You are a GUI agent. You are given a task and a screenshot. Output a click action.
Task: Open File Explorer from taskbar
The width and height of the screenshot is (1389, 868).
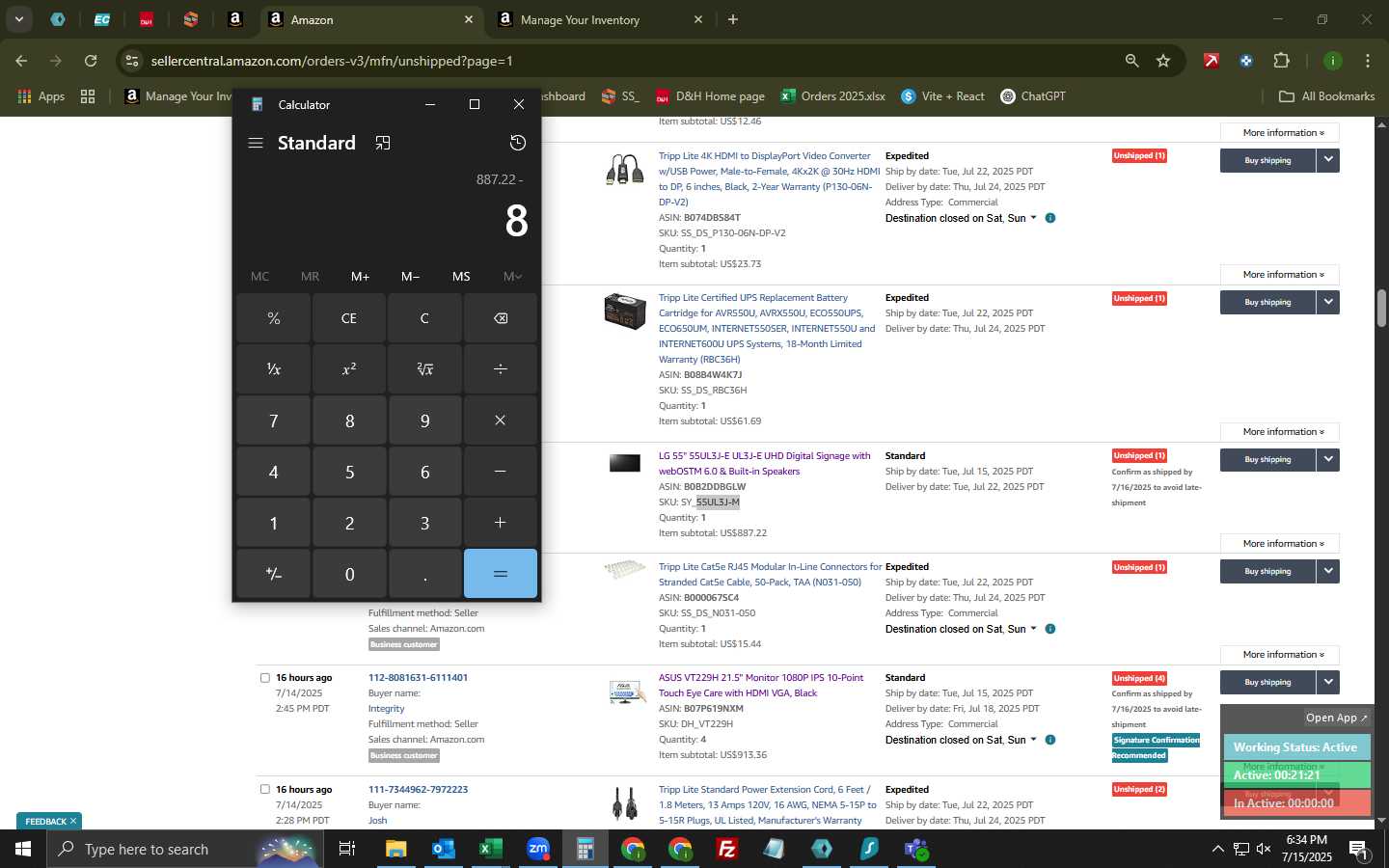pos(396,850)
